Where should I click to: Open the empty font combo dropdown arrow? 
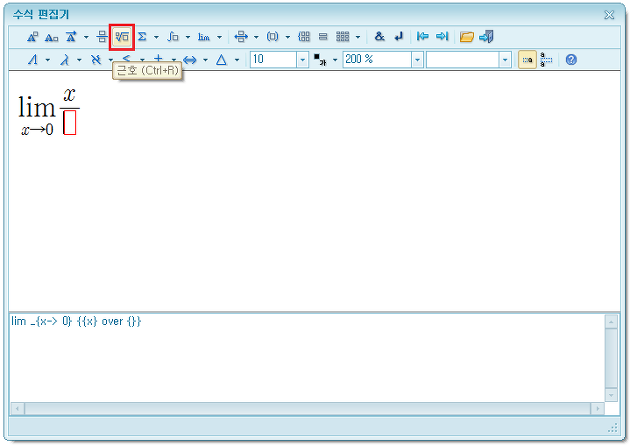click(505, 60)
